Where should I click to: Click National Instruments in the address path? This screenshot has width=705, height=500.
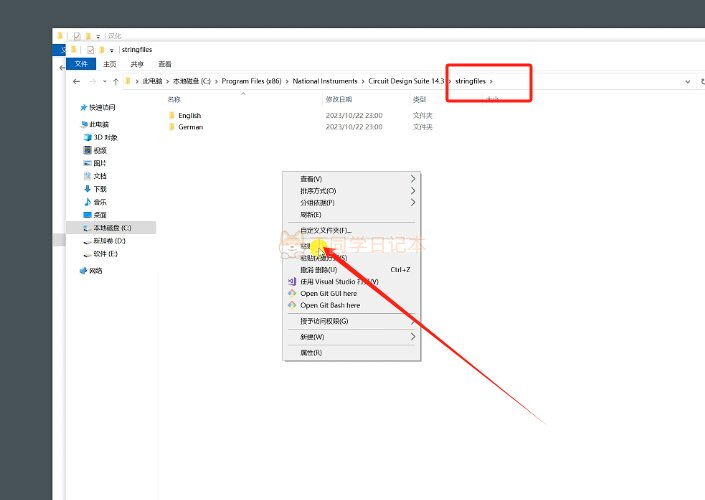(324, 81)
